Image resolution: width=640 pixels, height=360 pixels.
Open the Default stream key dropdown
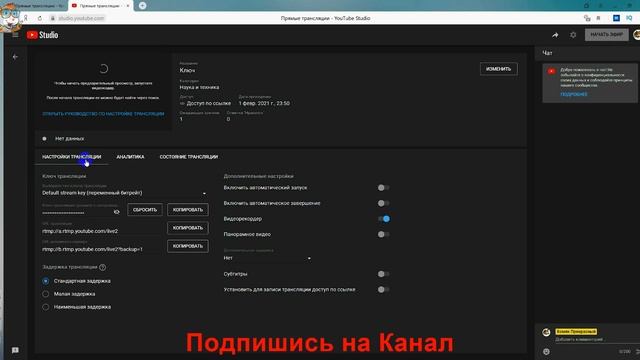coord(124,193)
